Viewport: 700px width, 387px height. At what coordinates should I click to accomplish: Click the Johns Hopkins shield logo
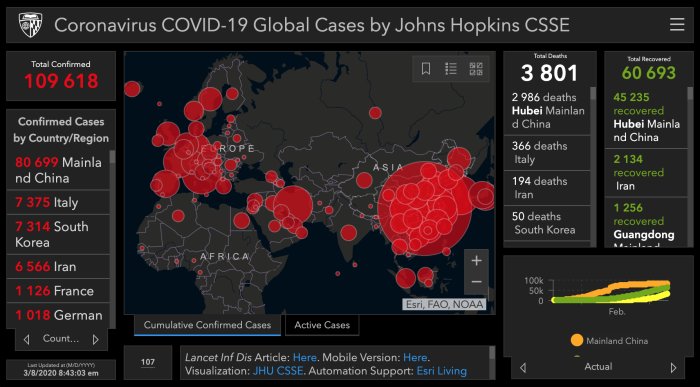tap(30, 25)
